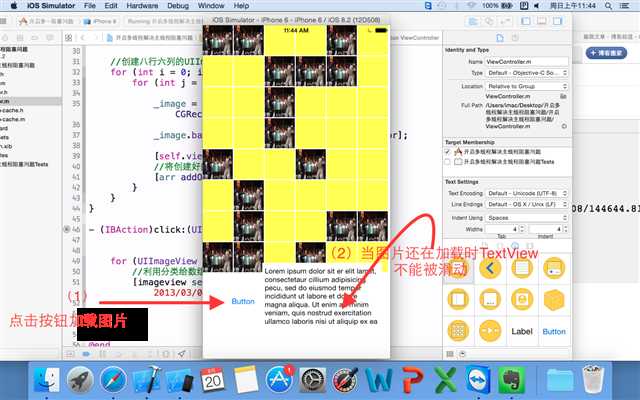
Task: Open Evernote from the Dock
Action: pos(511,380)
